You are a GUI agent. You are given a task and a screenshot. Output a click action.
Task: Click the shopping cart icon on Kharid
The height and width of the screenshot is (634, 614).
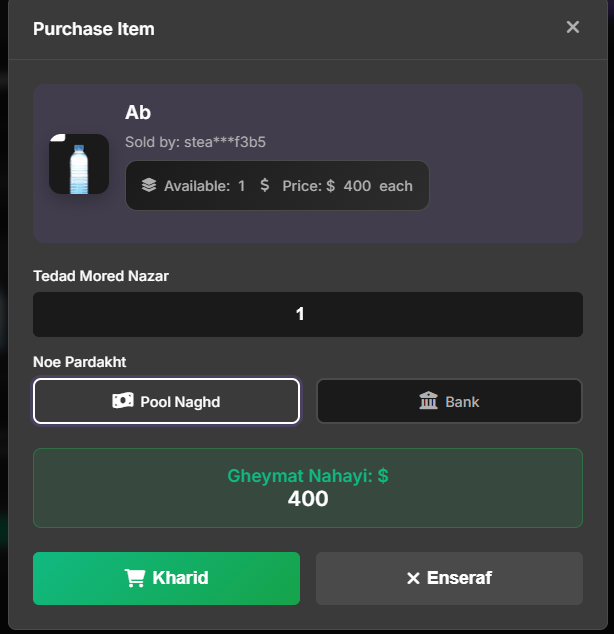coord(134,578)
